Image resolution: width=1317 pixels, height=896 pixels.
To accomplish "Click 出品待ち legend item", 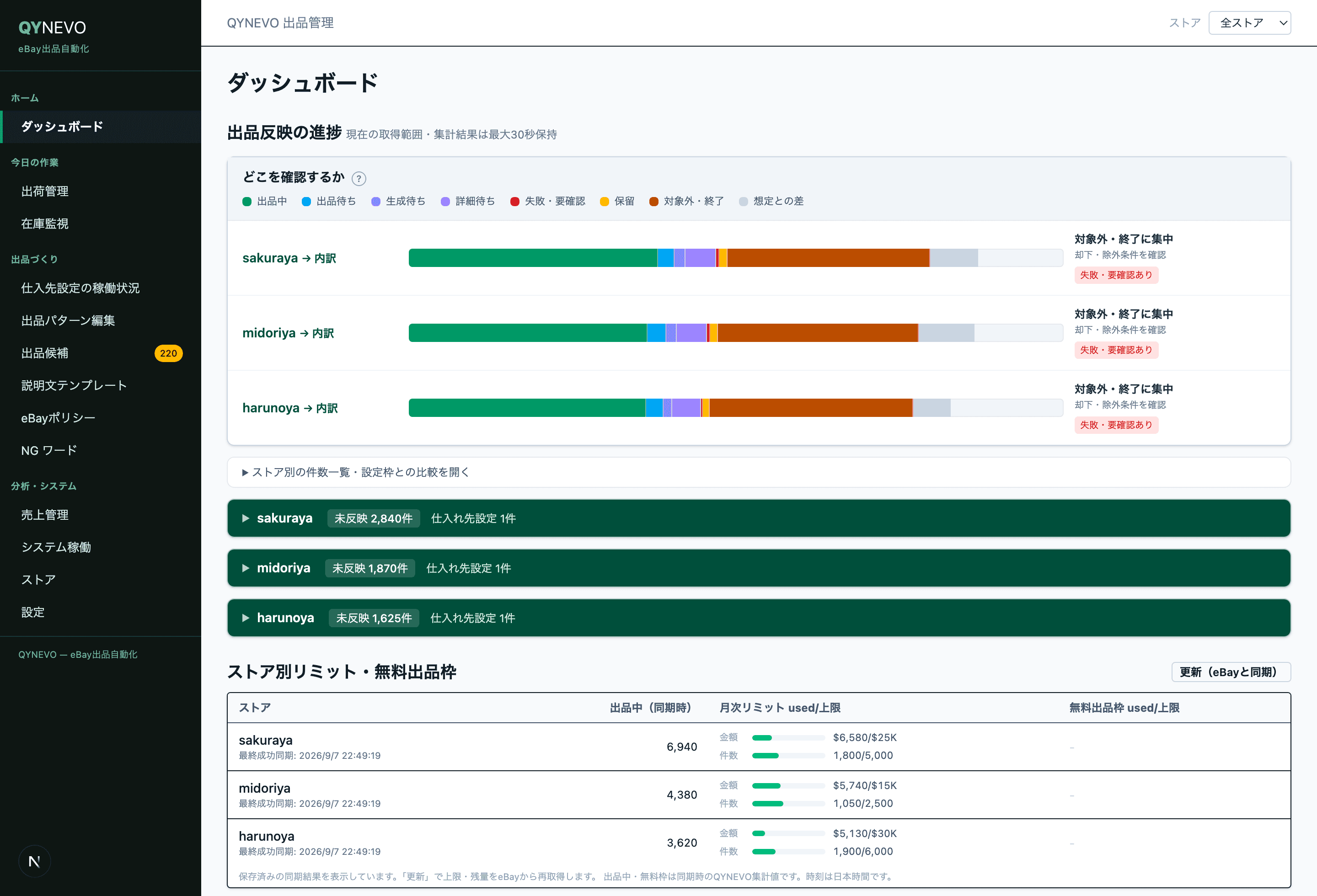I will click(x=329, y=201).
